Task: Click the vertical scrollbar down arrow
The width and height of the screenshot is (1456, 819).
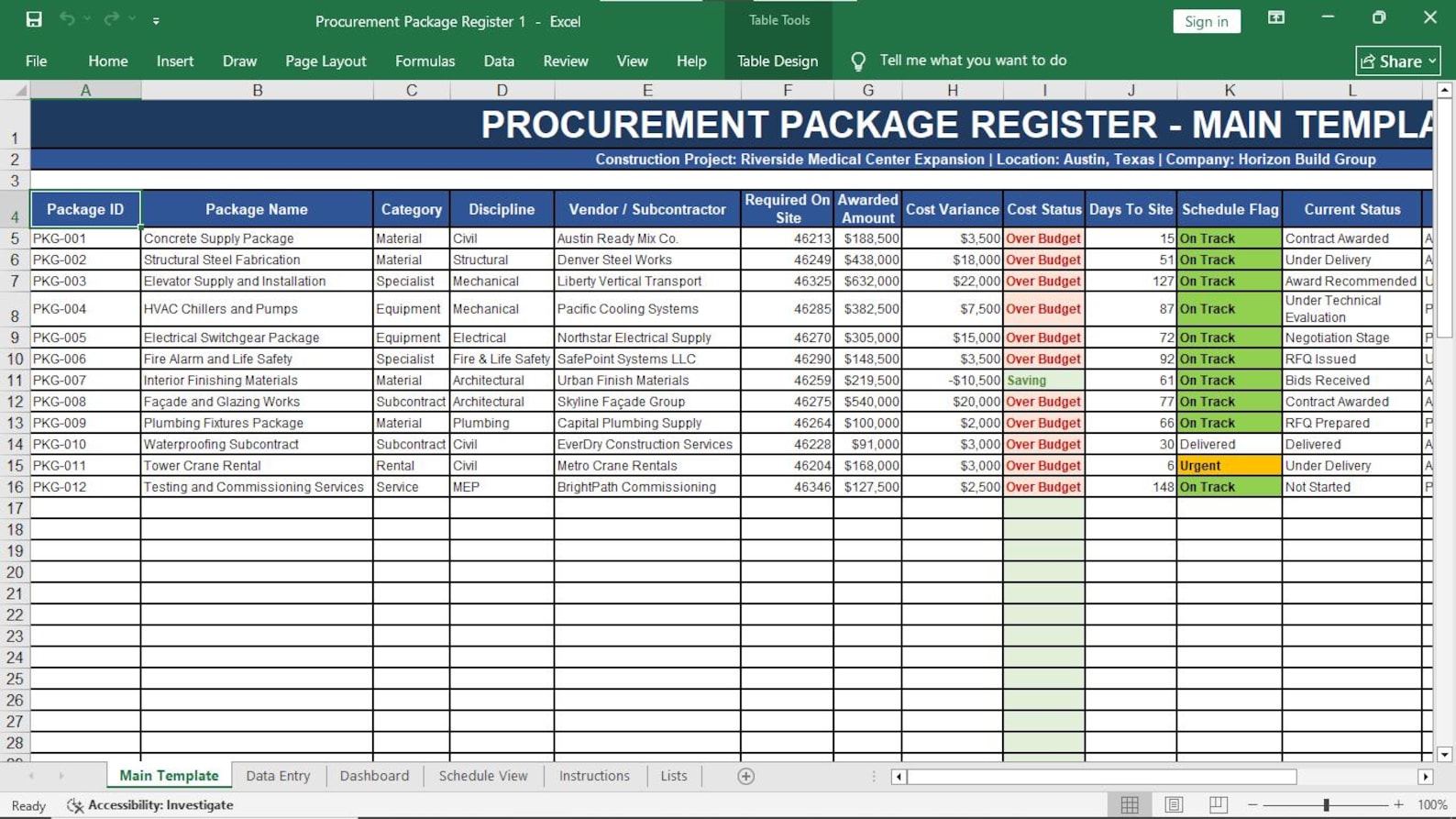Action: [1445, 754]
